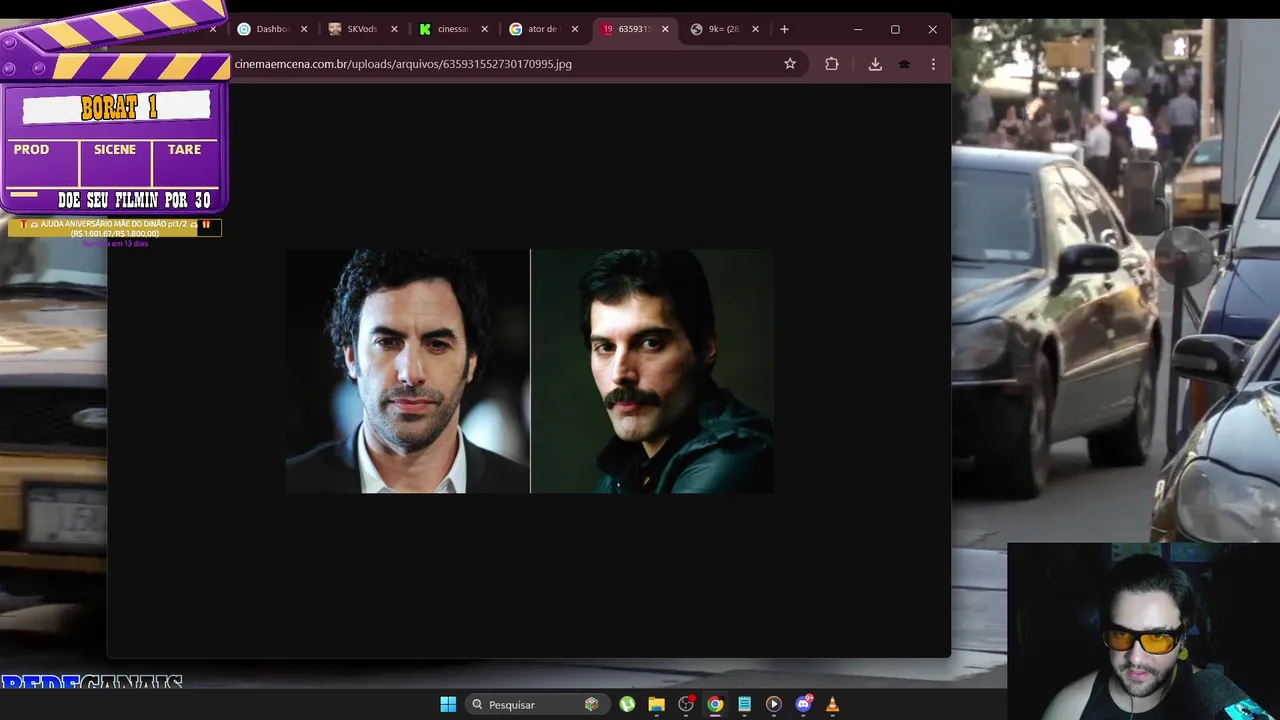Switch to the Dashboard tab
This screenshot has width=1280, height=720.
[x=272, y=29]
